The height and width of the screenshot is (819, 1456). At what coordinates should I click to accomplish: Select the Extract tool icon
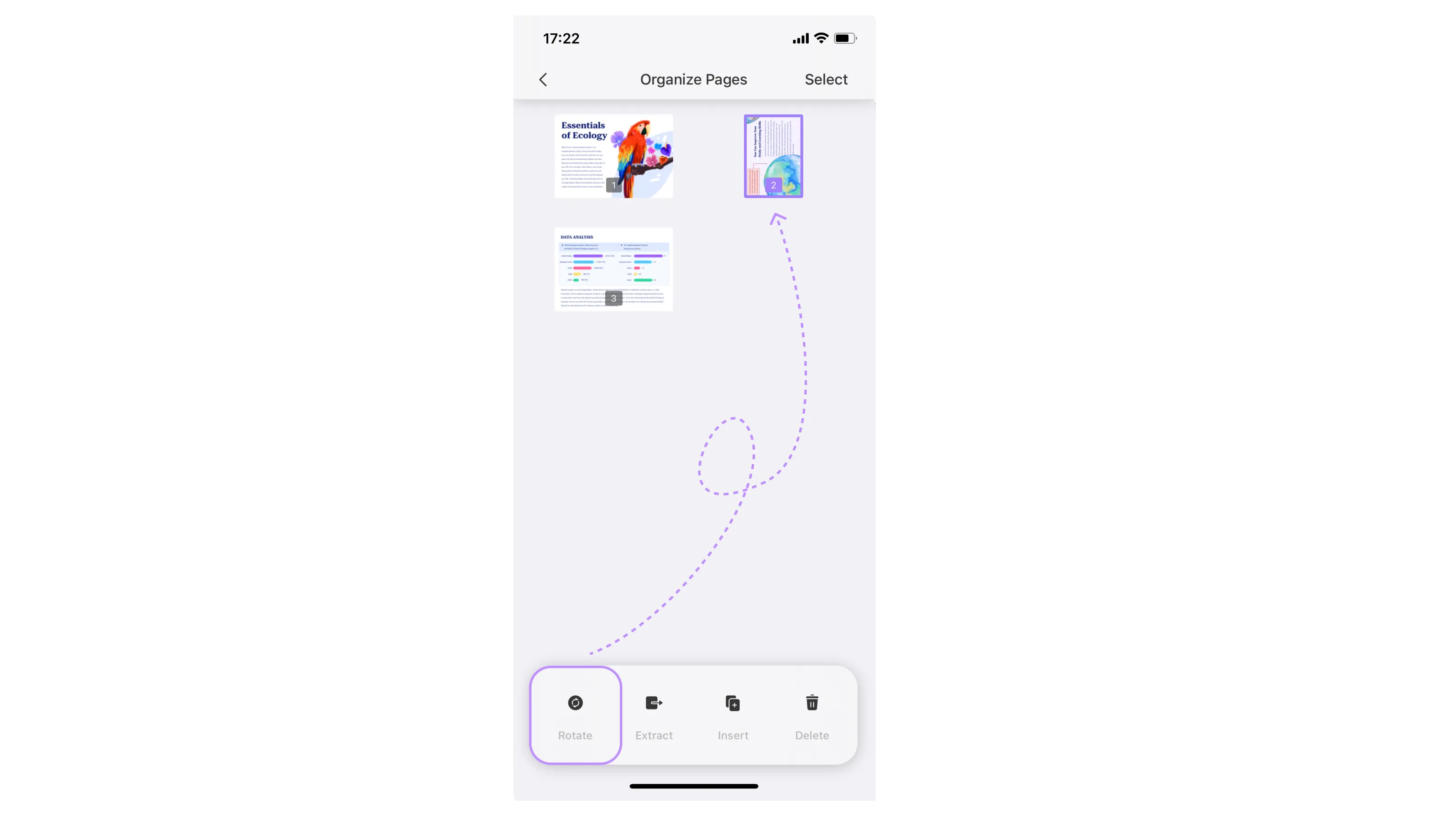click(654, 703)
